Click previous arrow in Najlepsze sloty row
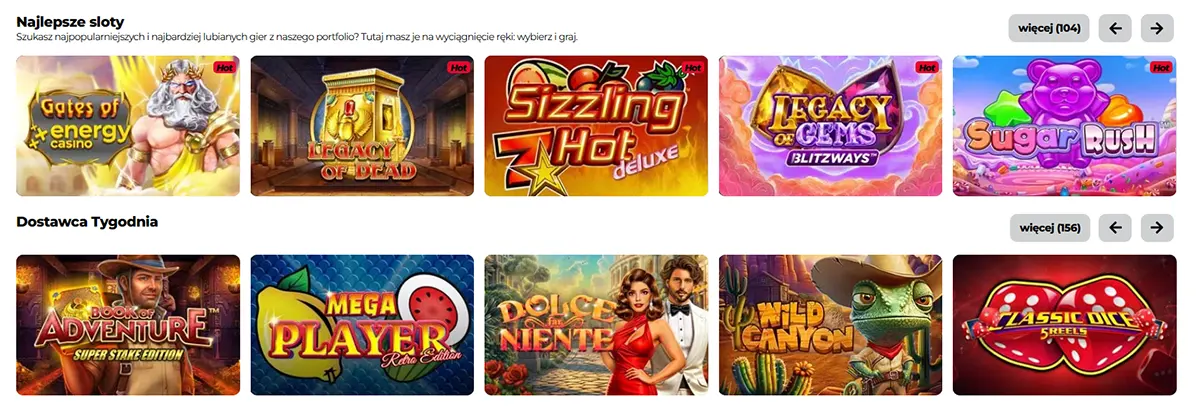The image size is (1200, 413). point(1115,28)
